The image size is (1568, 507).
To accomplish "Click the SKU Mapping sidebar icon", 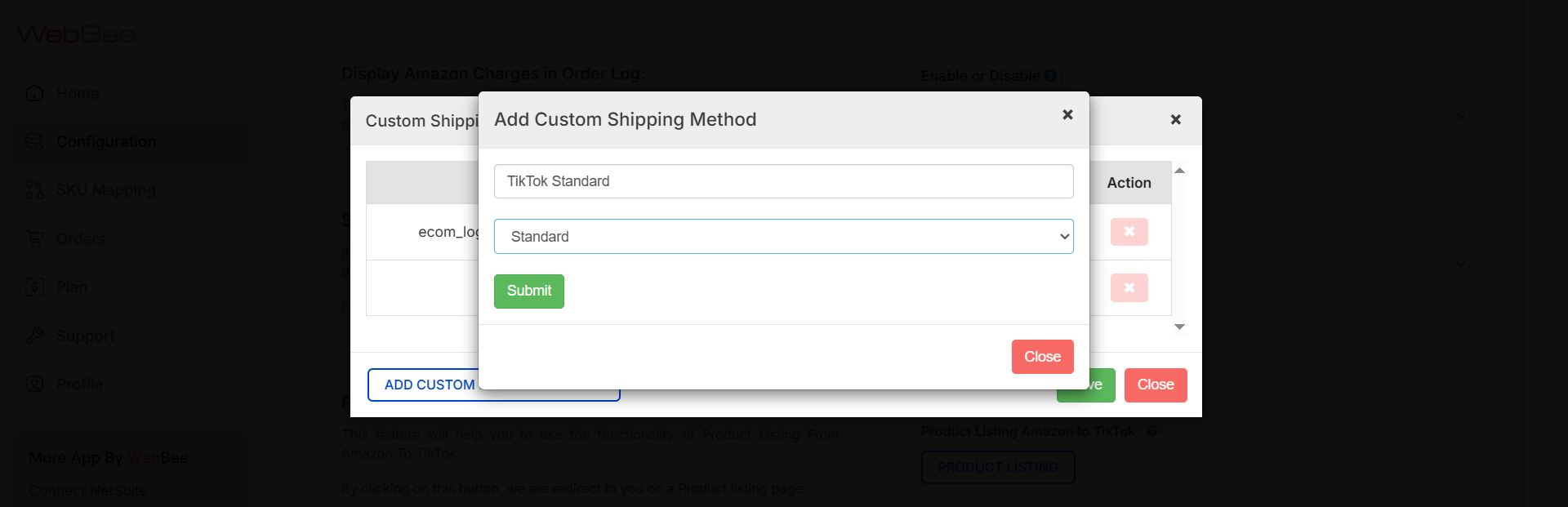I will 34,190.
